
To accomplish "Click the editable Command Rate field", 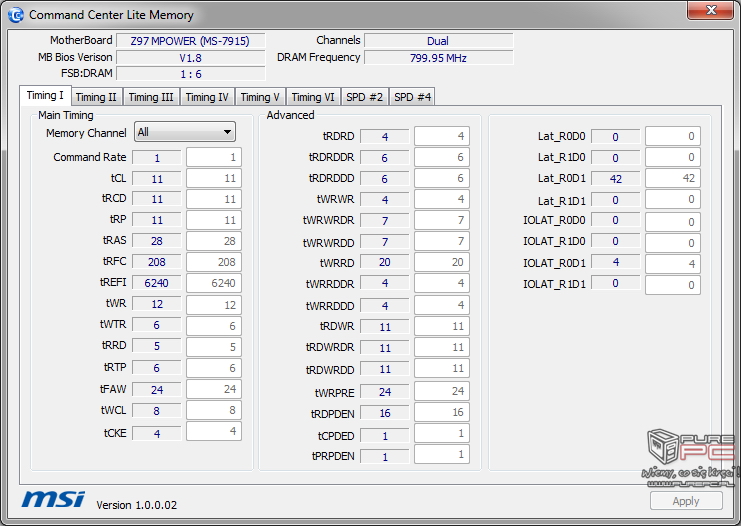I will pos(213,157).
